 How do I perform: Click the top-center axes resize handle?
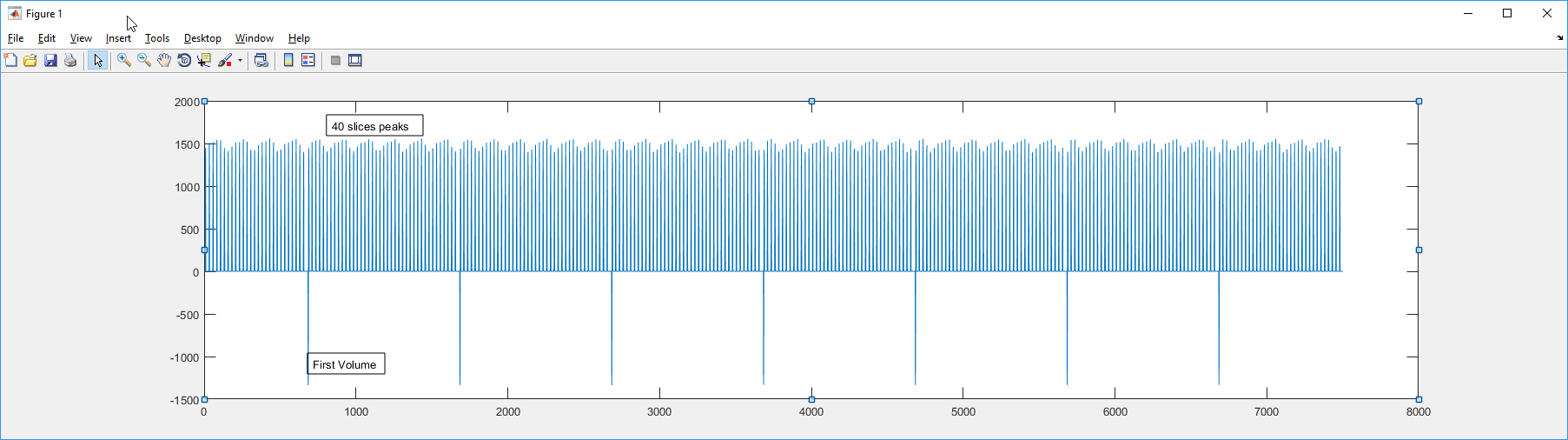(x=811, y=102)
